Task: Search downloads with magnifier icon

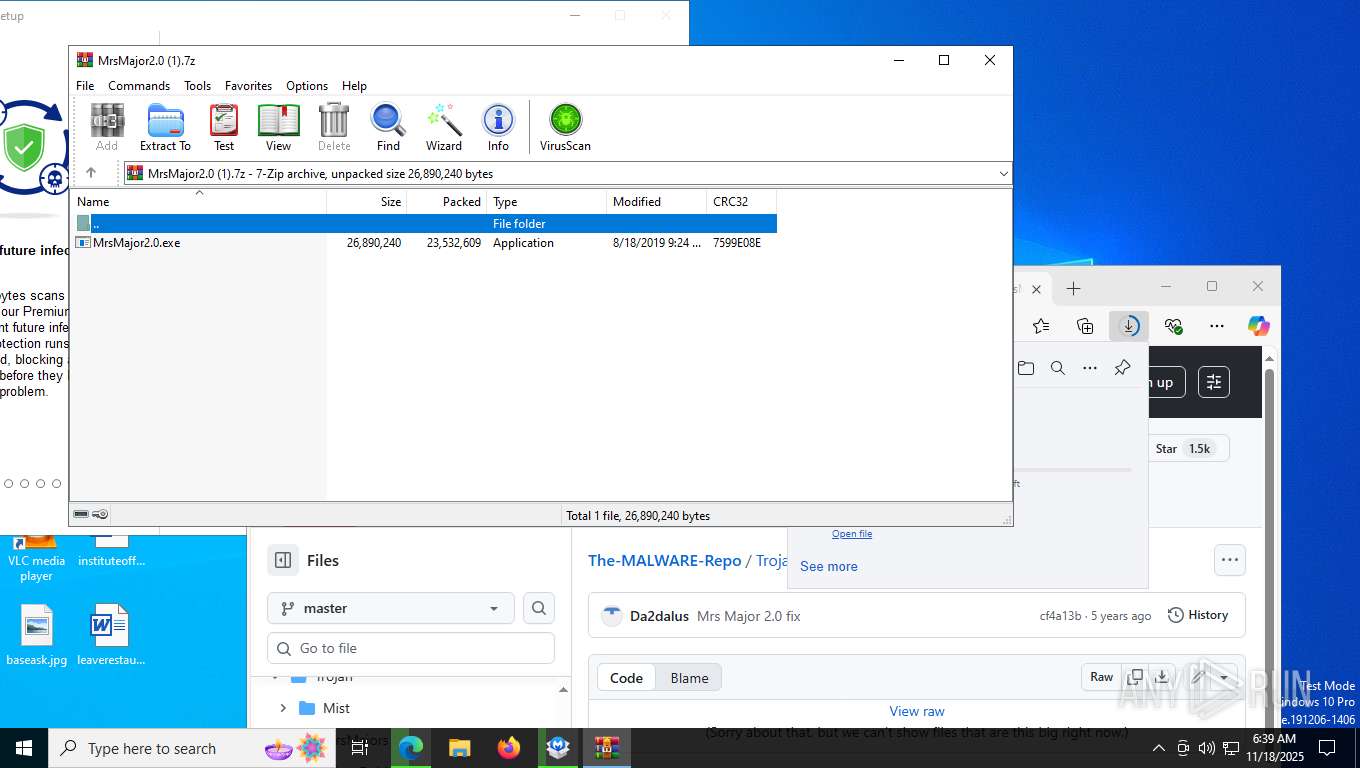Action: 1058,368
